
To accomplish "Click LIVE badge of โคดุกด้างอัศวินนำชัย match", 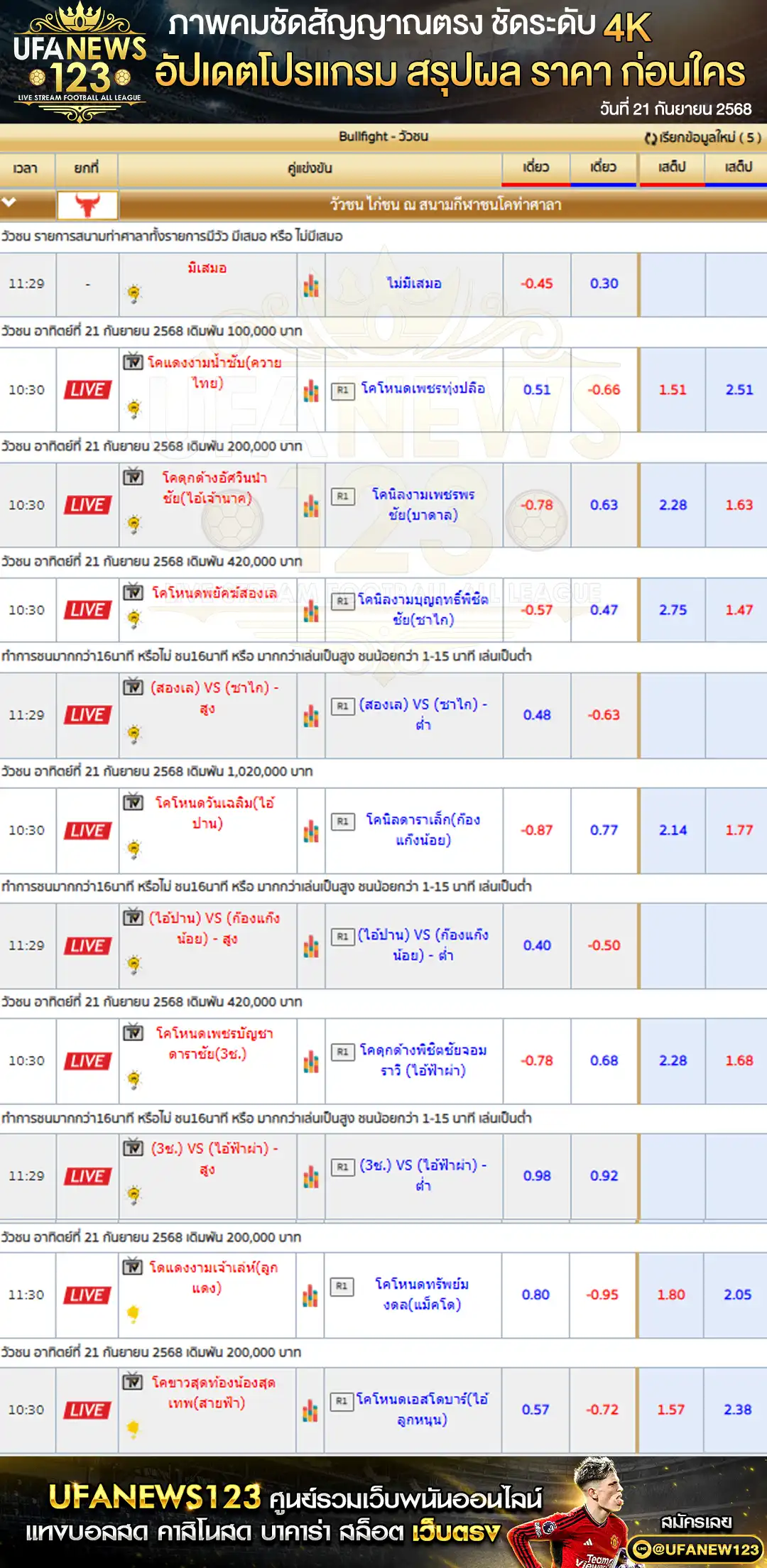I will click(87, 505).
